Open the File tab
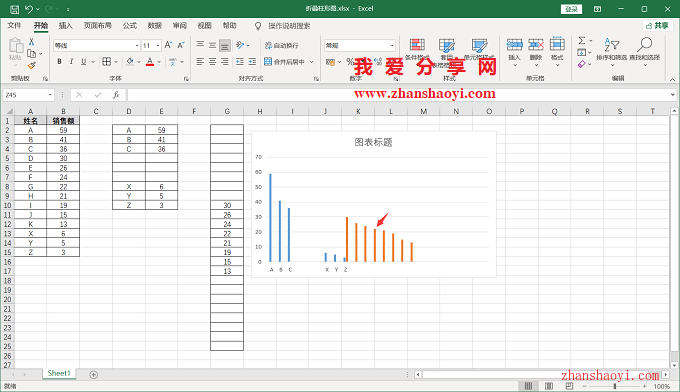The width and height of the screenshot is (680, 392). [x=14, y=26]
